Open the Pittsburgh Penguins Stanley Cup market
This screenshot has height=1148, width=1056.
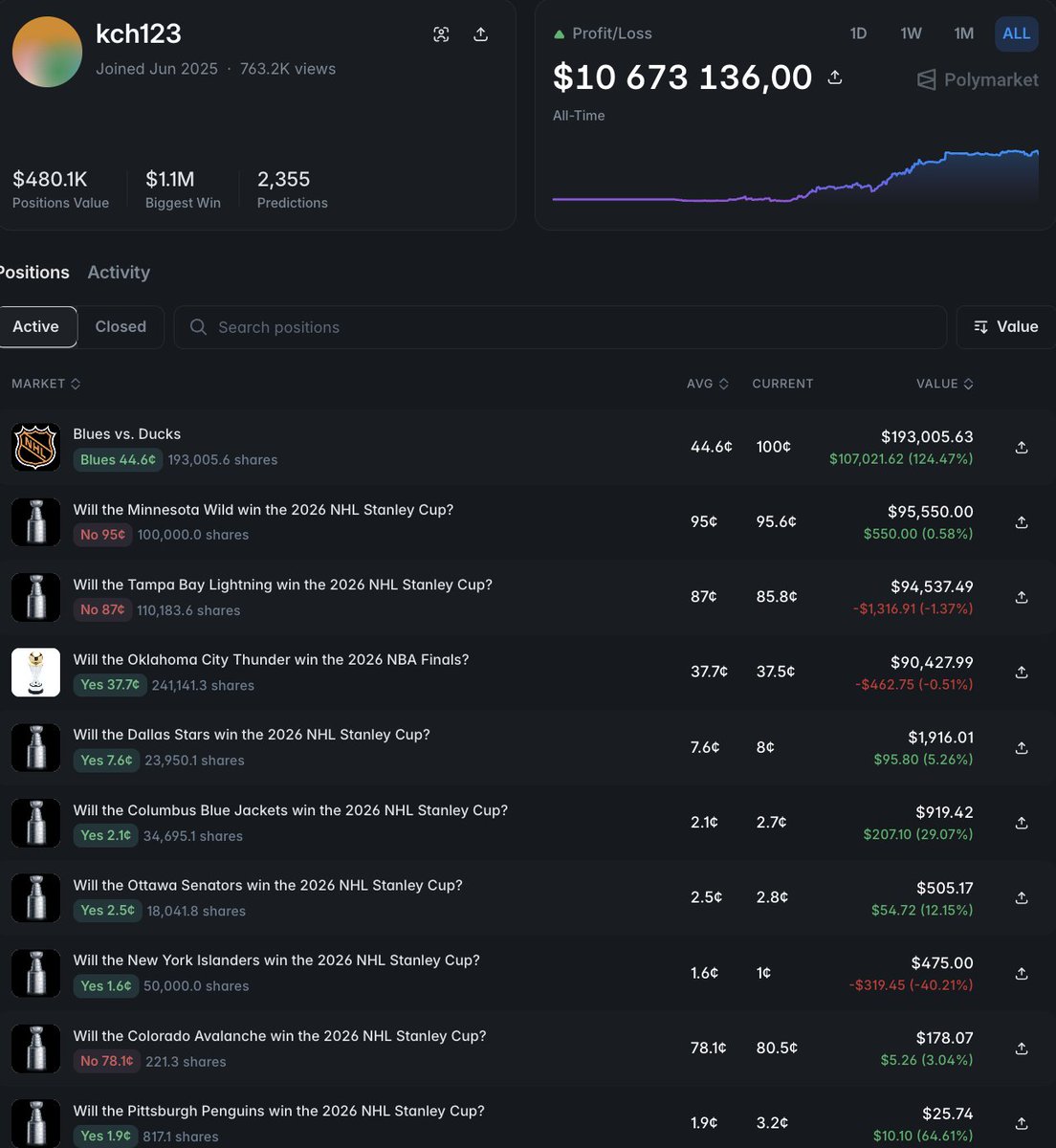278,1111
